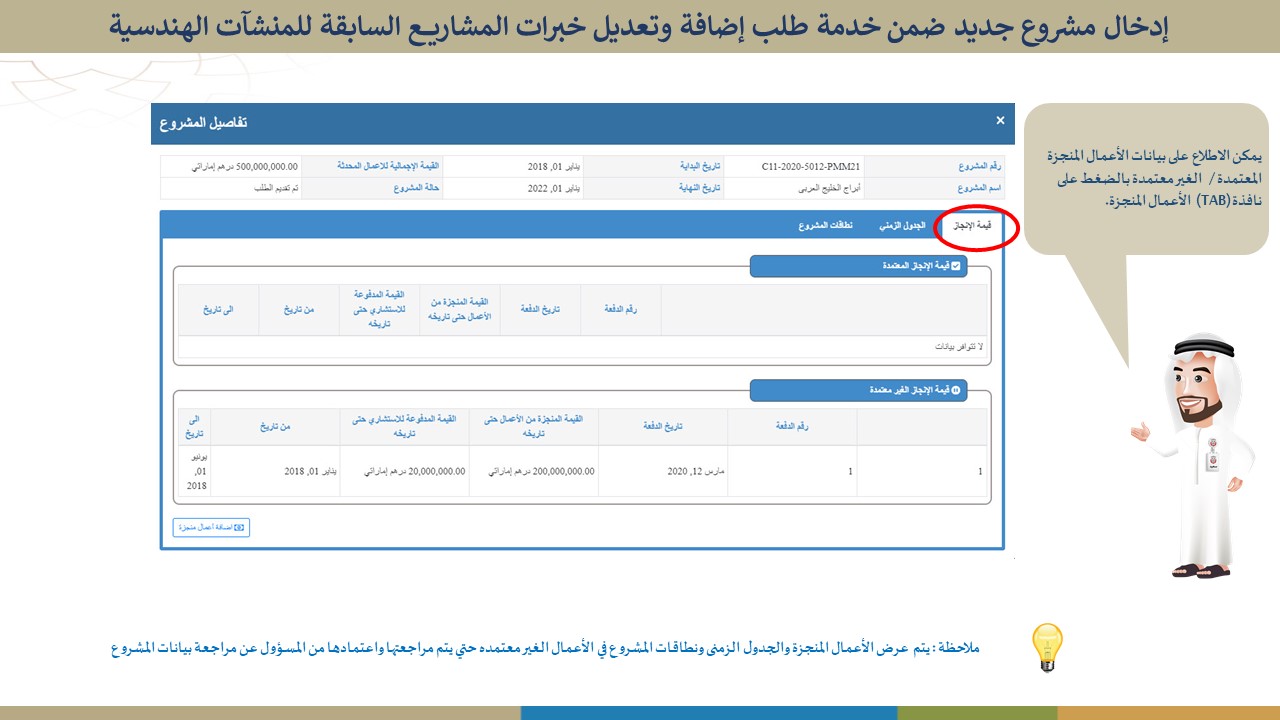Click the رقم الدفعة header in the approved table

point(620,310)
